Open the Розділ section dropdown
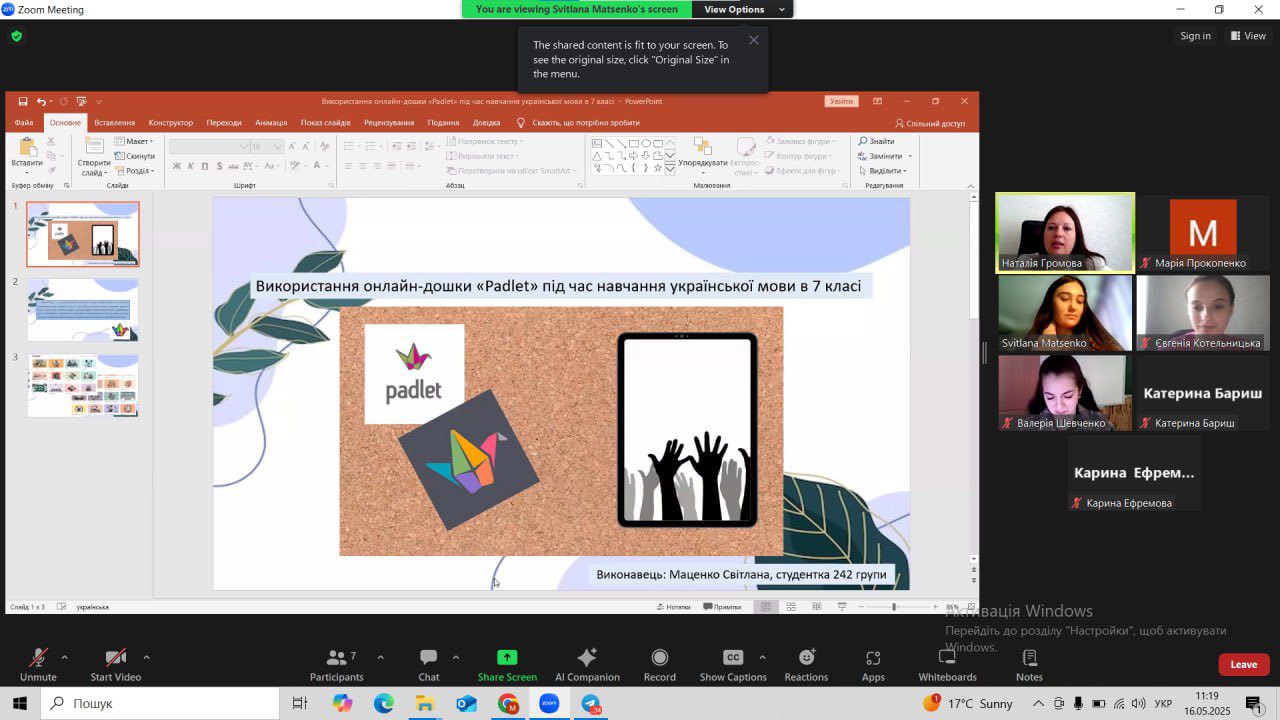This screenshot has height=720, width=1280. click(x=134, y=171)
